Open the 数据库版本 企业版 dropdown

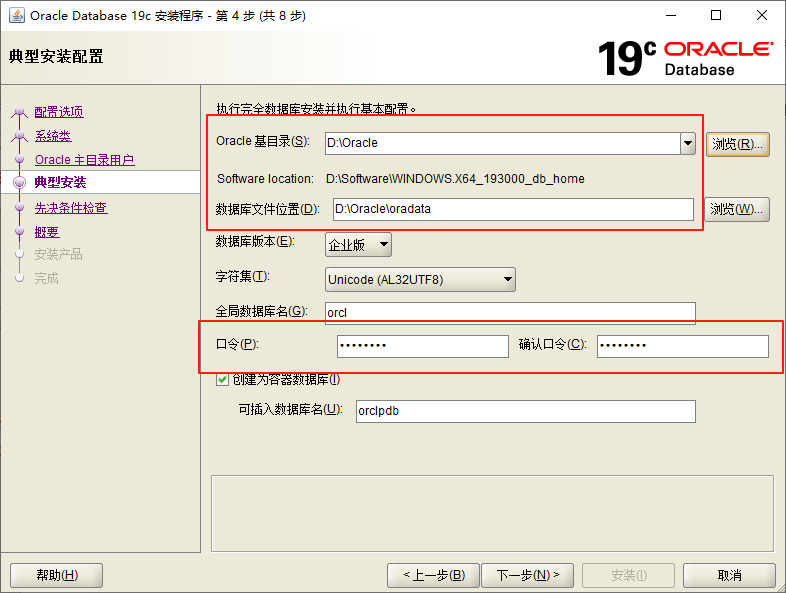[358, 245]
